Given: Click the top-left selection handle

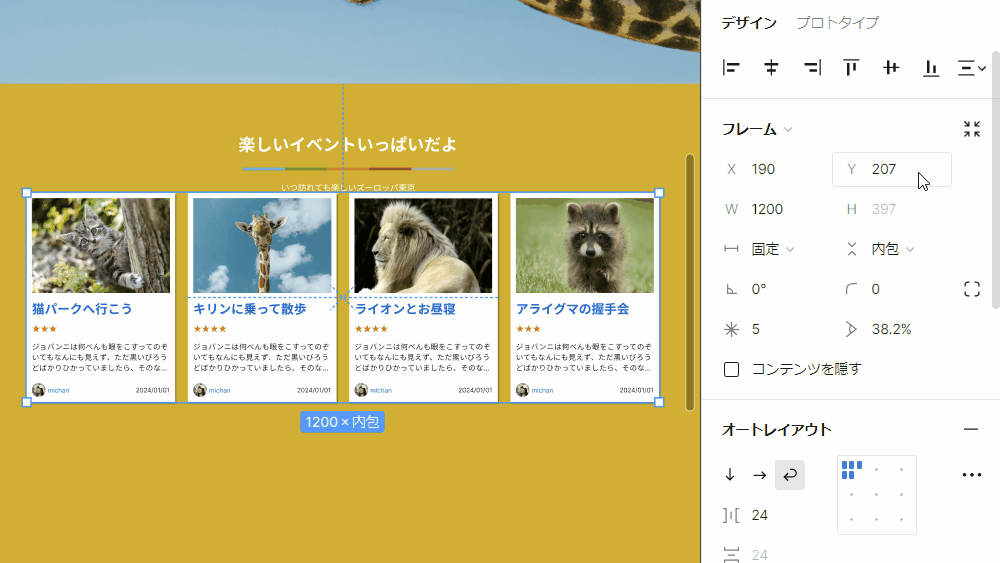Looking at the screenshot, I should (x=26, y=193).
